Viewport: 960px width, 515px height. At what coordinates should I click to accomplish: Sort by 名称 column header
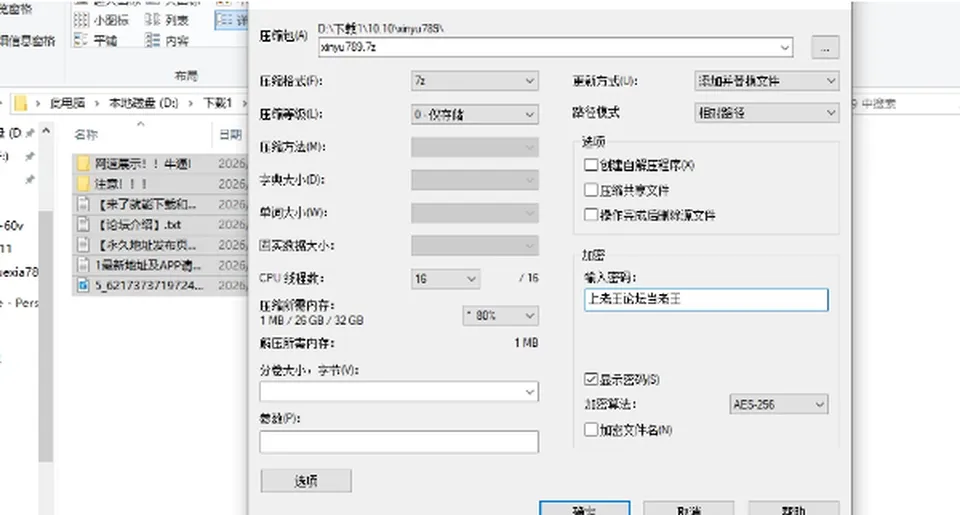coord(86,134)
